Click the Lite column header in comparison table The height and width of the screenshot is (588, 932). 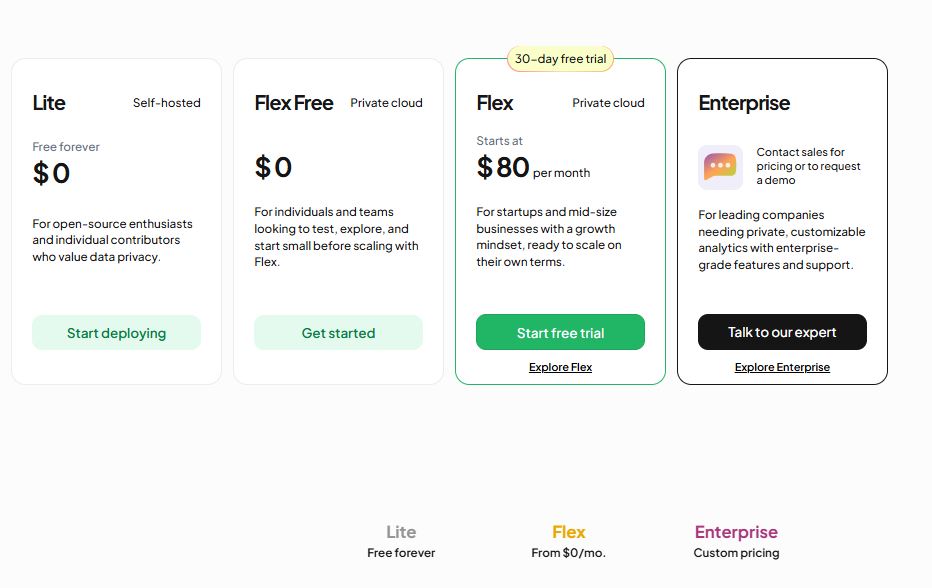click(400, 531)
